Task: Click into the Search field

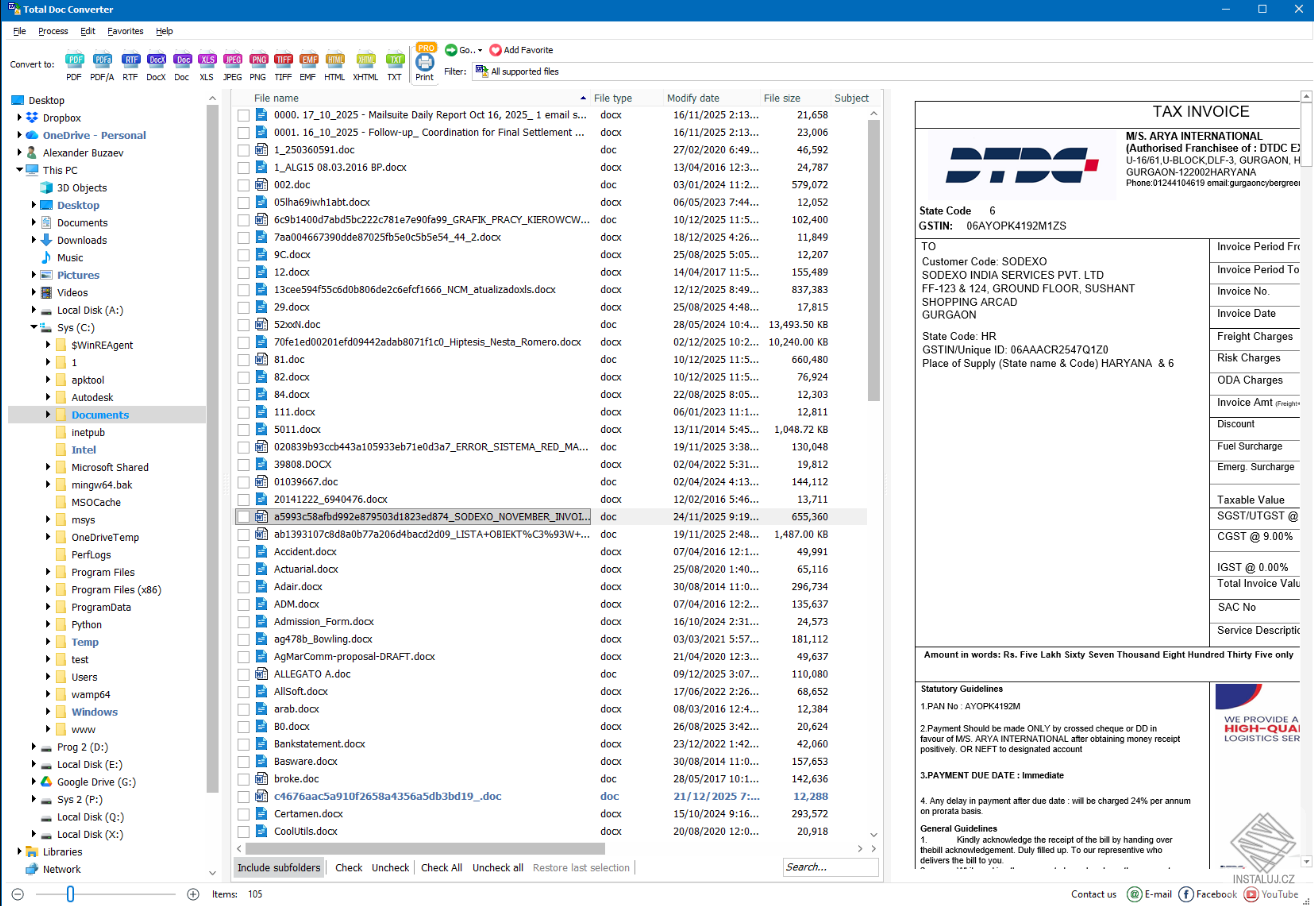Action: [830, 867]
